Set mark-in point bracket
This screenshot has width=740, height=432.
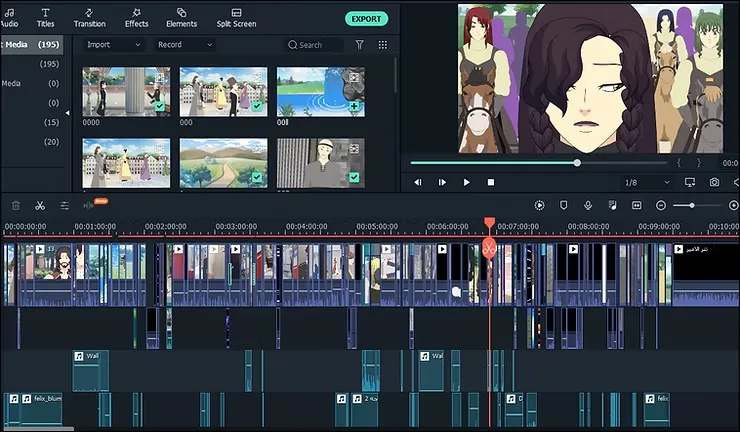click(679, 163)
